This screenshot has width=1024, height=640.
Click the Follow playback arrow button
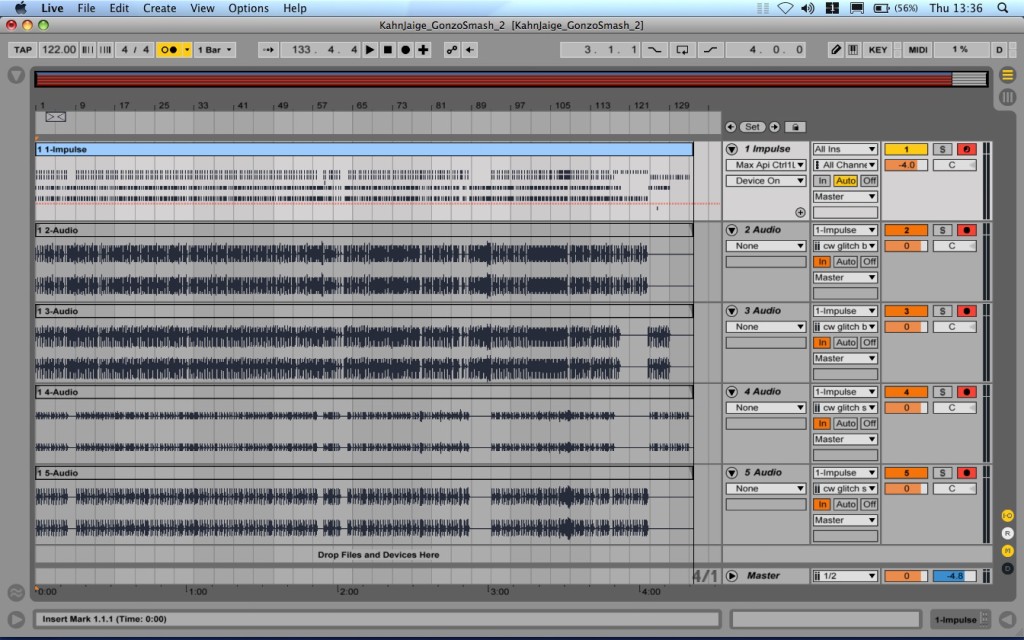(268, 50)
